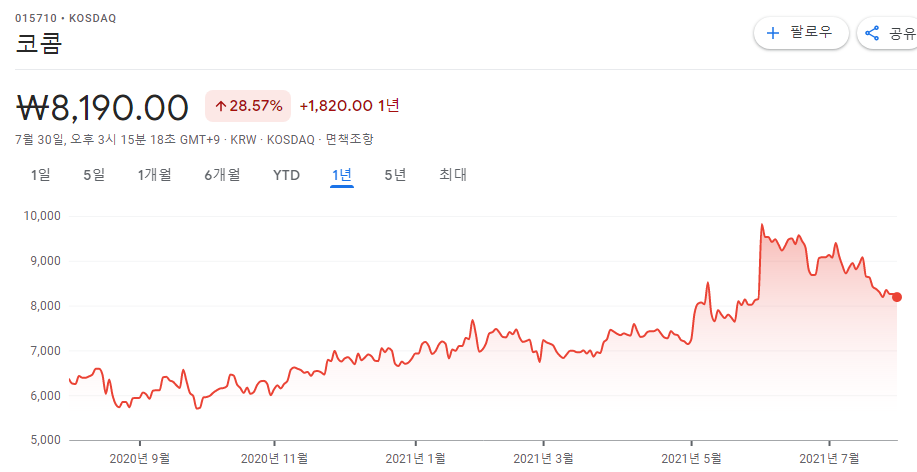Click the 2020년 9월 axis label

(x=140, y=458)
